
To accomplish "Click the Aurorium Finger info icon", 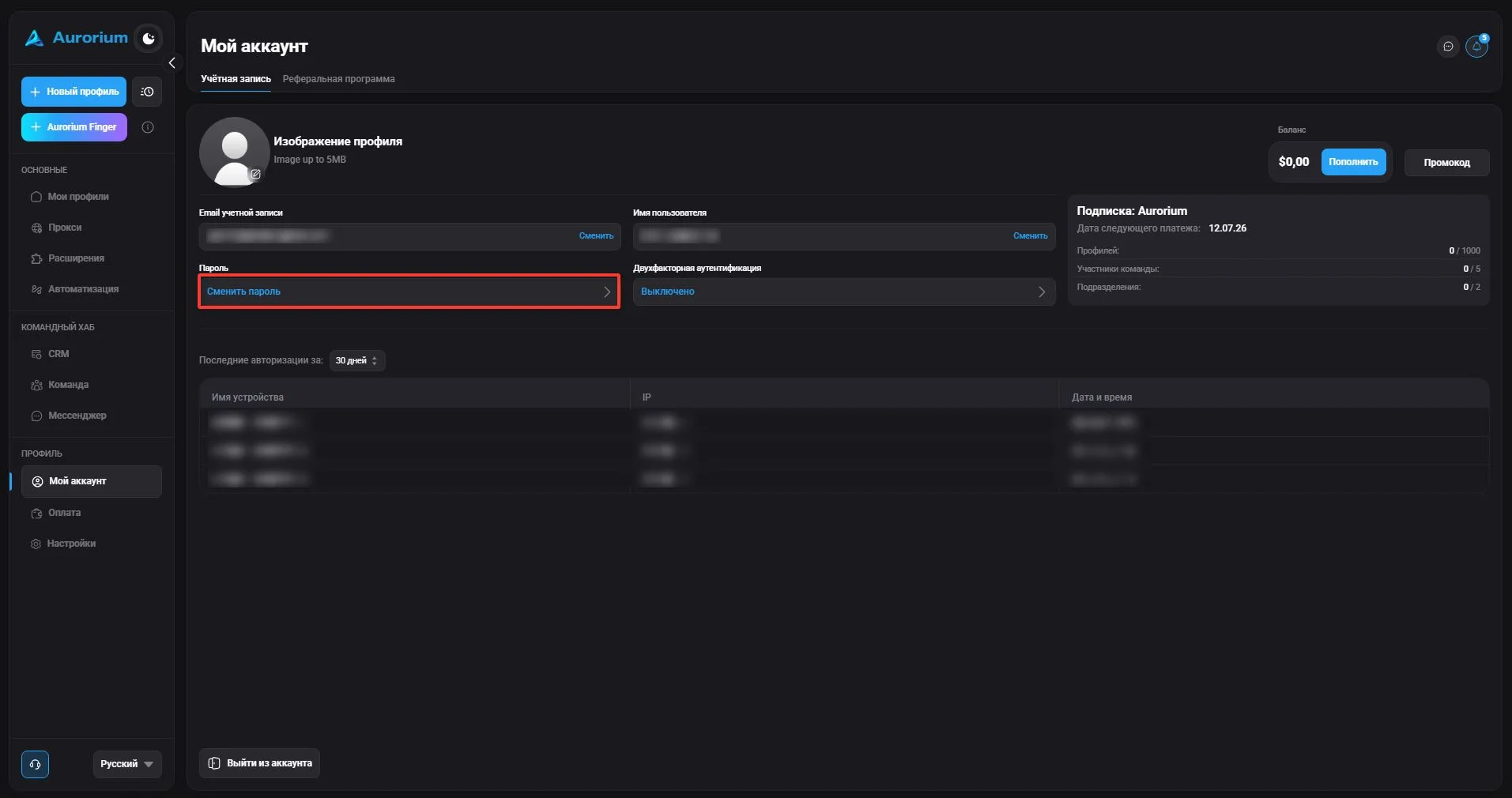I will click(x=148, y=127).
